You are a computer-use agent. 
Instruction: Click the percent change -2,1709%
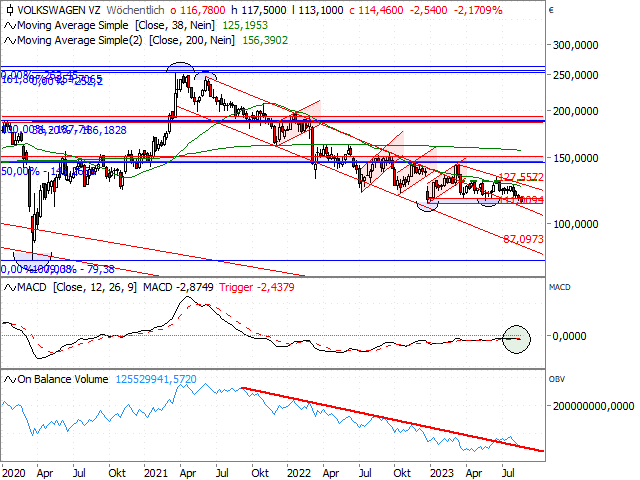coord(478,10)
